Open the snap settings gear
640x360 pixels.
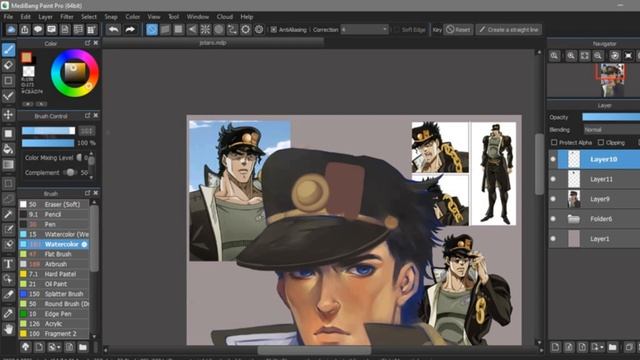click(x=259, y=29)
